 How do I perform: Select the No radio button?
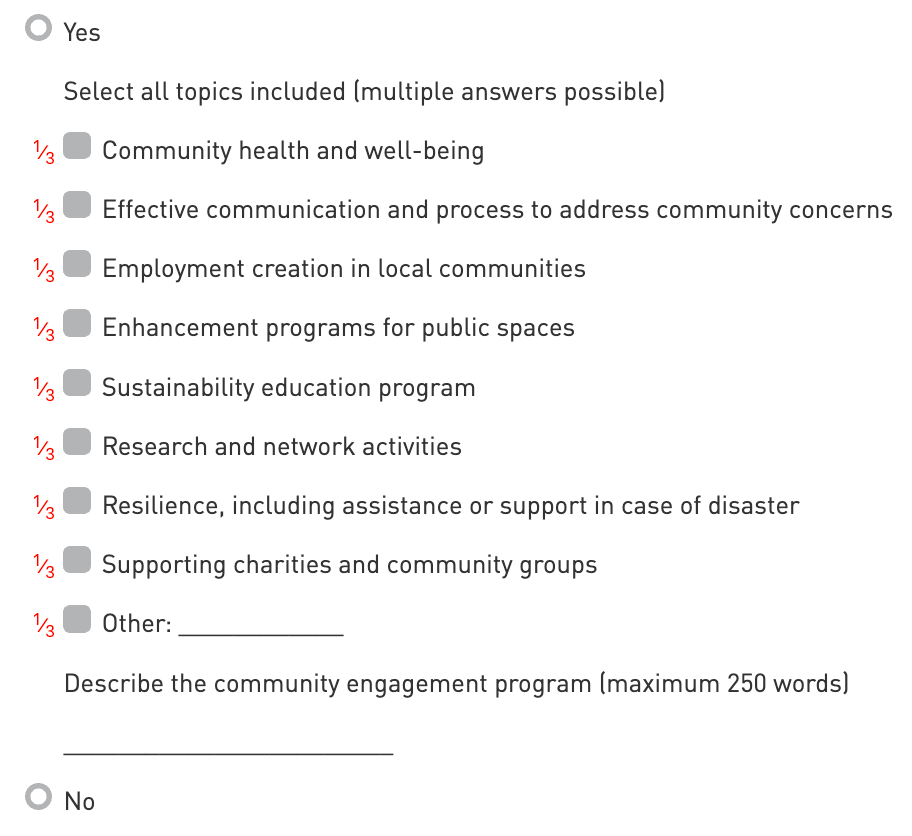point(39,798)
